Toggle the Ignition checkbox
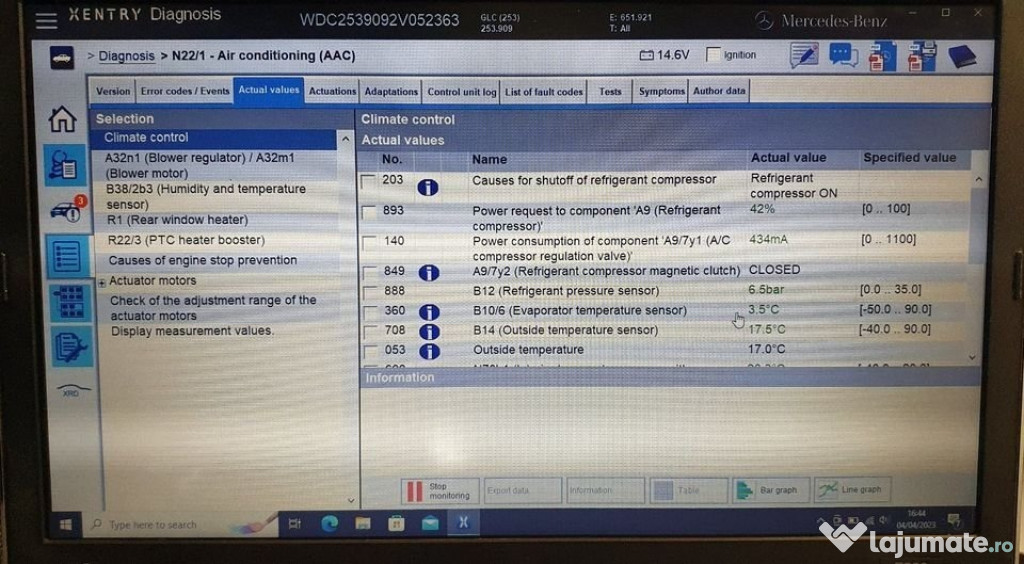The width and height of the screenshot is (1024, 564). click(713, 55)
